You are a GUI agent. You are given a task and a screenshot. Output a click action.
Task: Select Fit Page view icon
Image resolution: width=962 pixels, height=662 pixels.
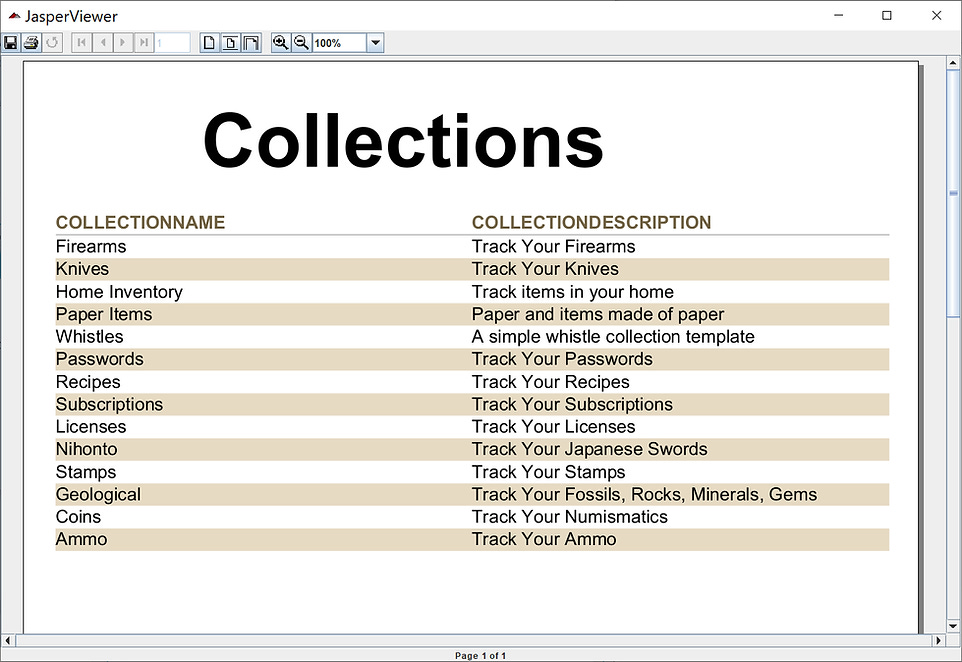pyautogui.click(x=231, y=43)
